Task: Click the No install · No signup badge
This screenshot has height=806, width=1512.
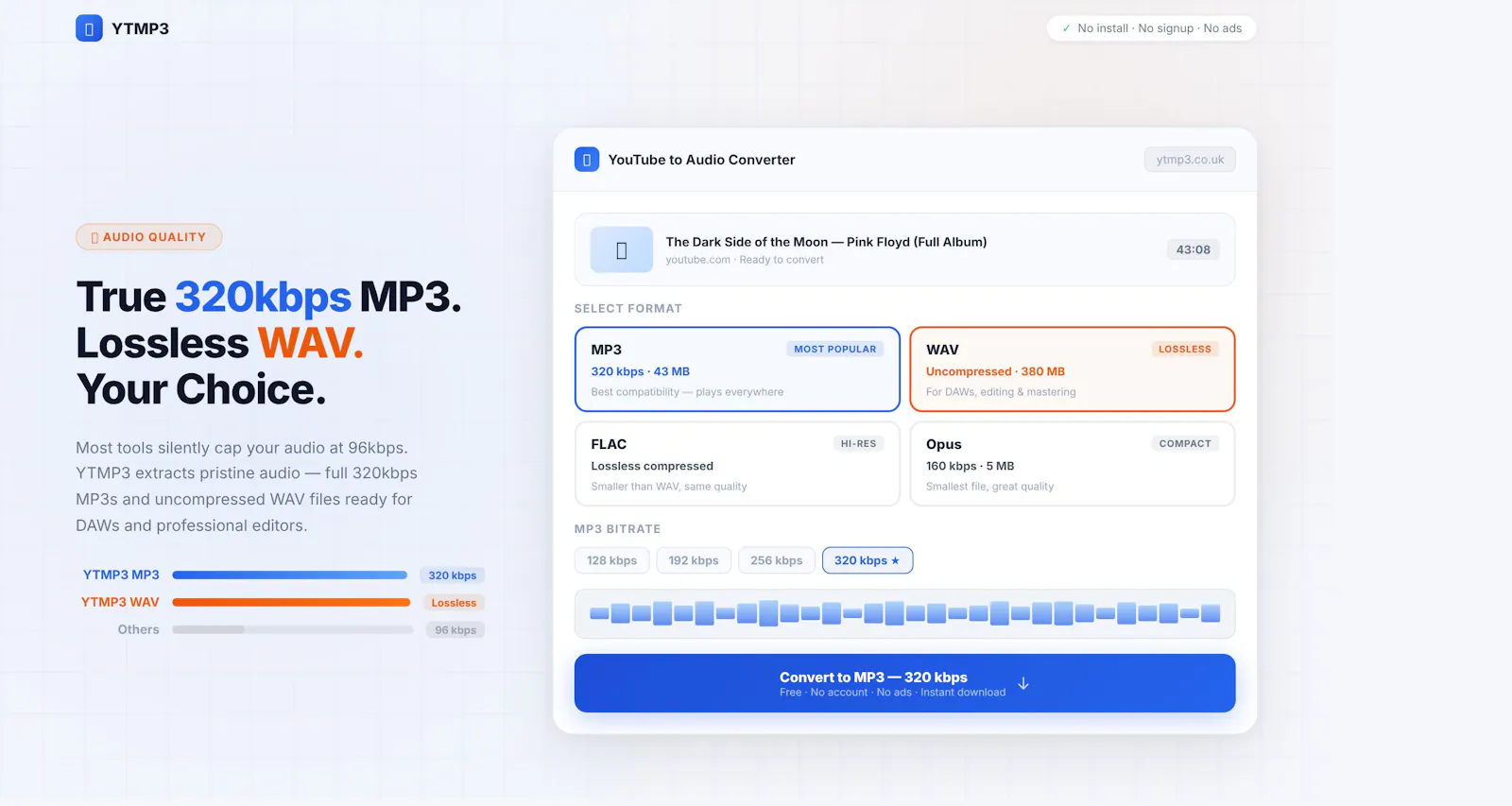Action: [1151, 28]
